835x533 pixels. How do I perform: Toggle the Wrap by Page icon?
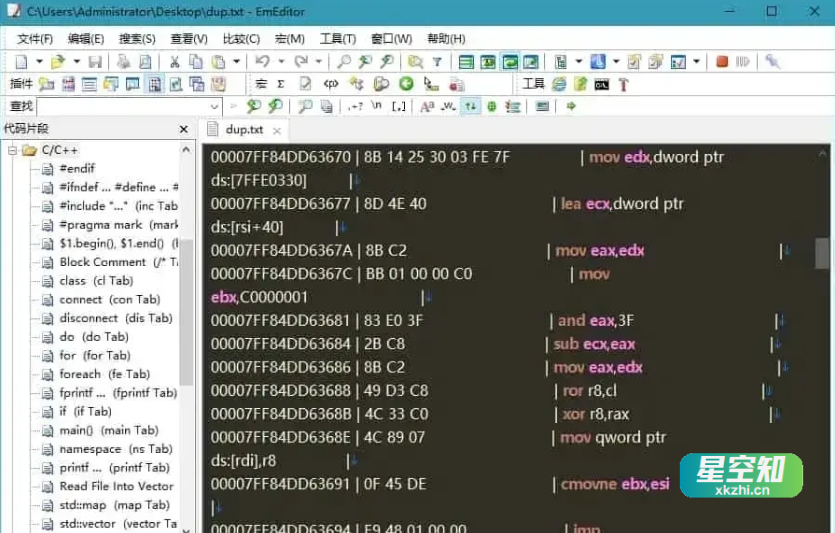click(x=531, y=62)
